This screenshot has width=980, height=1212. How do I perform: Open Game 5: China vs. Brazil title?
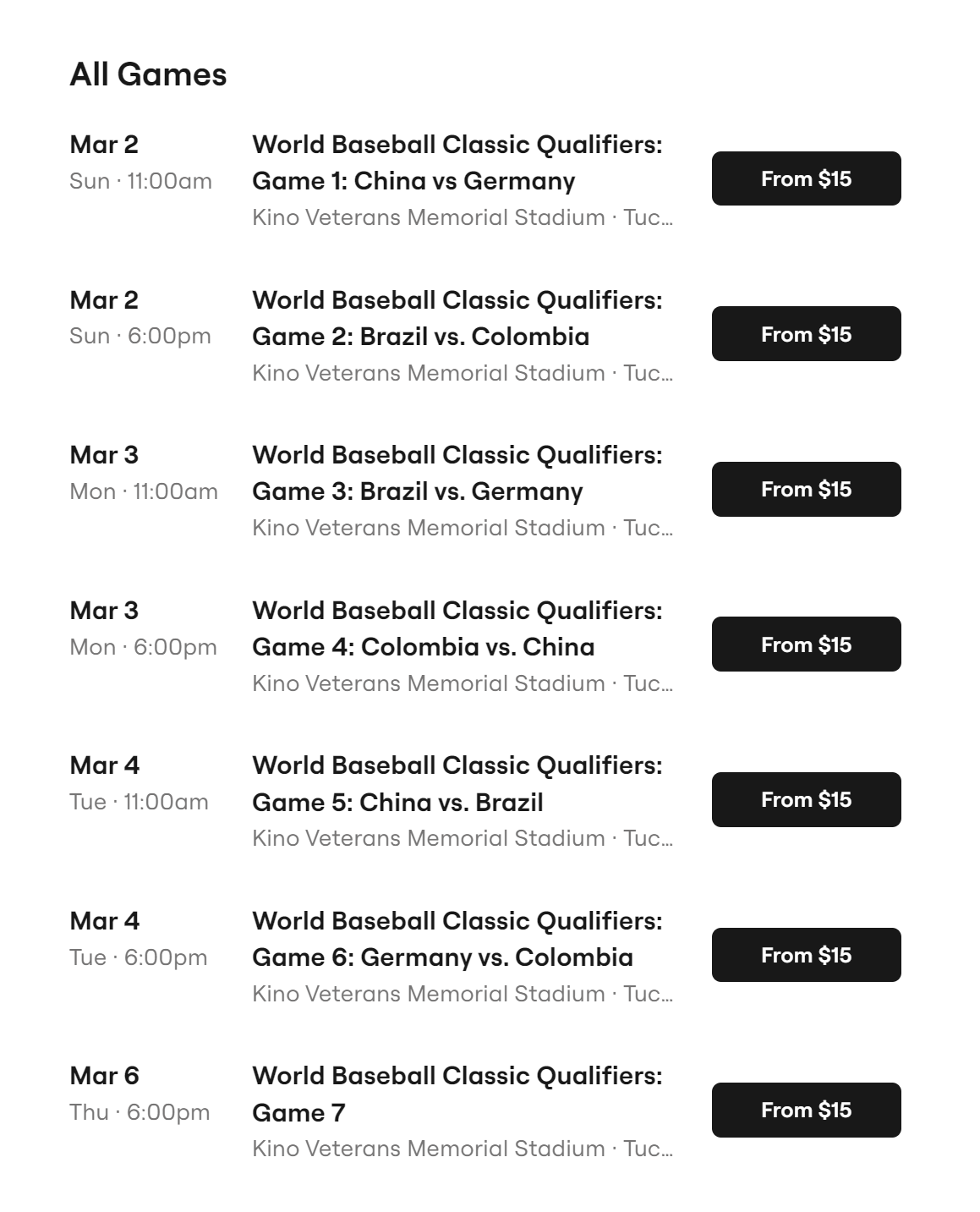[457, 783]
